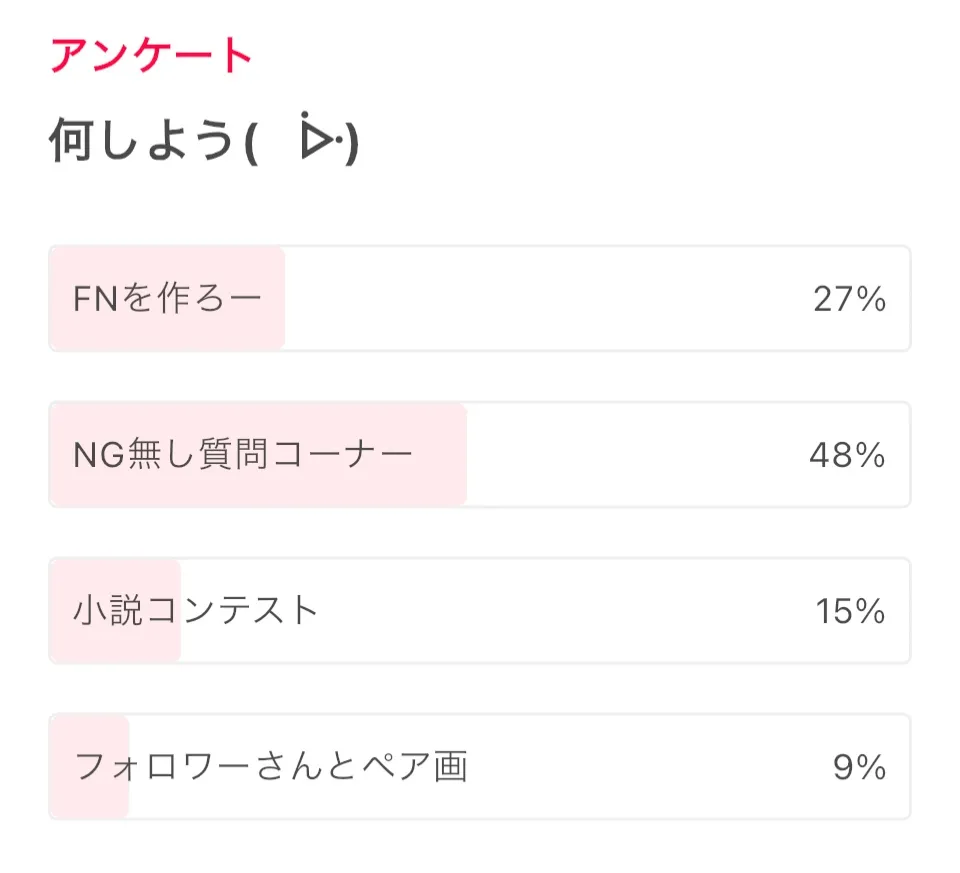Click empty white middle of フォロワーさんとペア画 row
The width and height of the screenshot is (960, 873).
tap(640, 767)
